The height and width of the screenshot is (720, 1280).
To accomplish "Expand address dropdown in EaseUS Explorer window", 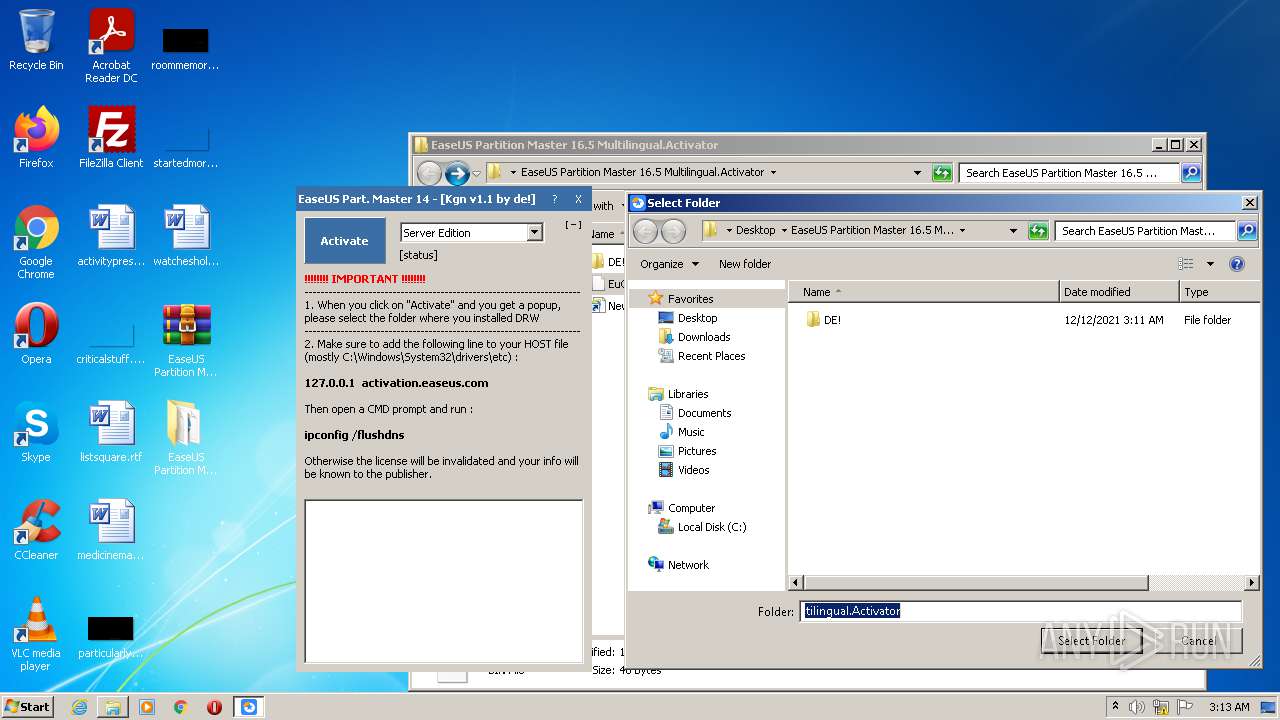I will pos(917,173).
